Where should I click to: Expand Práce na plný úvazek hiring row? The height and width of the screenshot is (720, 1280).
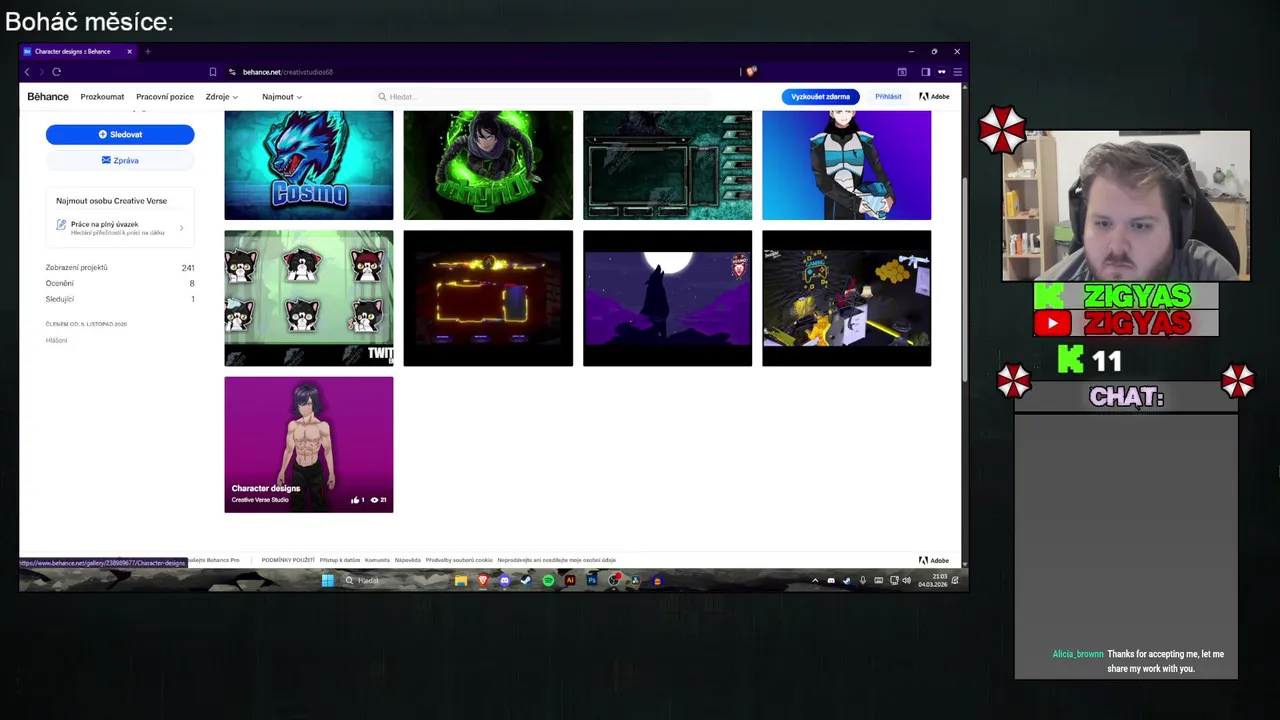120,228
